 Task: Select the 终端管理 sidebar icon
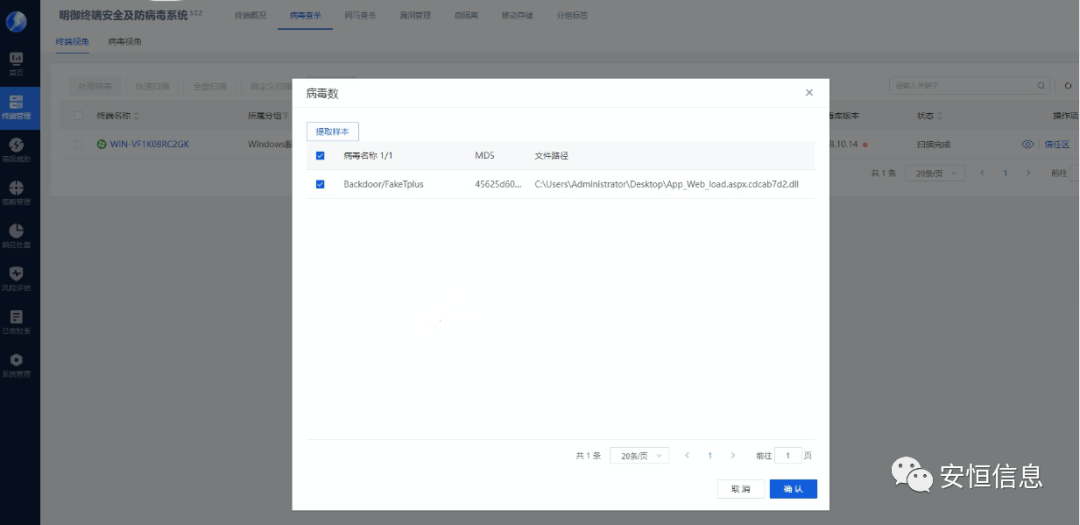[x=16, y=106]
